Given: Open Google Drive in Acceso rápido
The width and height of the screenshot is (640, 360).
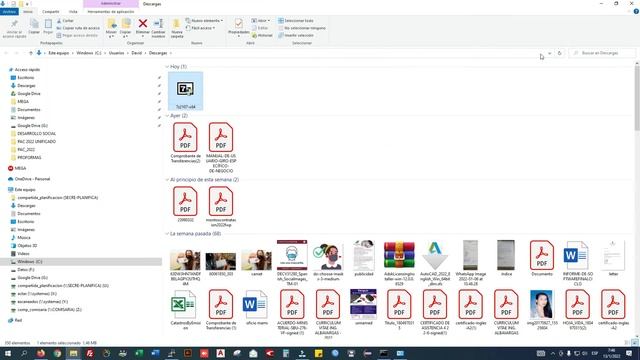Looking at the screenshot, I should point(29,93).
